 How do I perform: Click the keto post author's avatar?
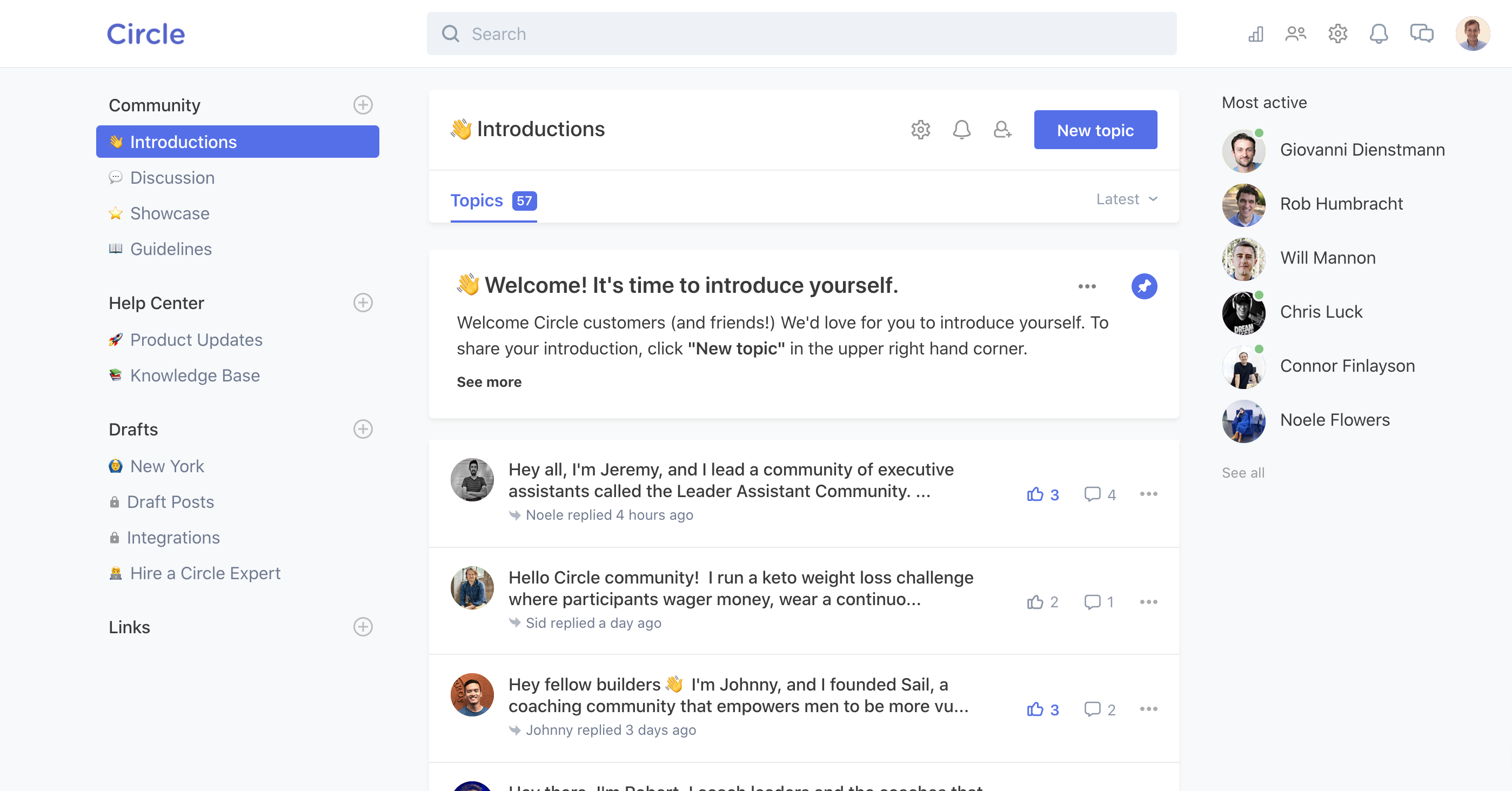pyautogui.click(x=472, y=588)
